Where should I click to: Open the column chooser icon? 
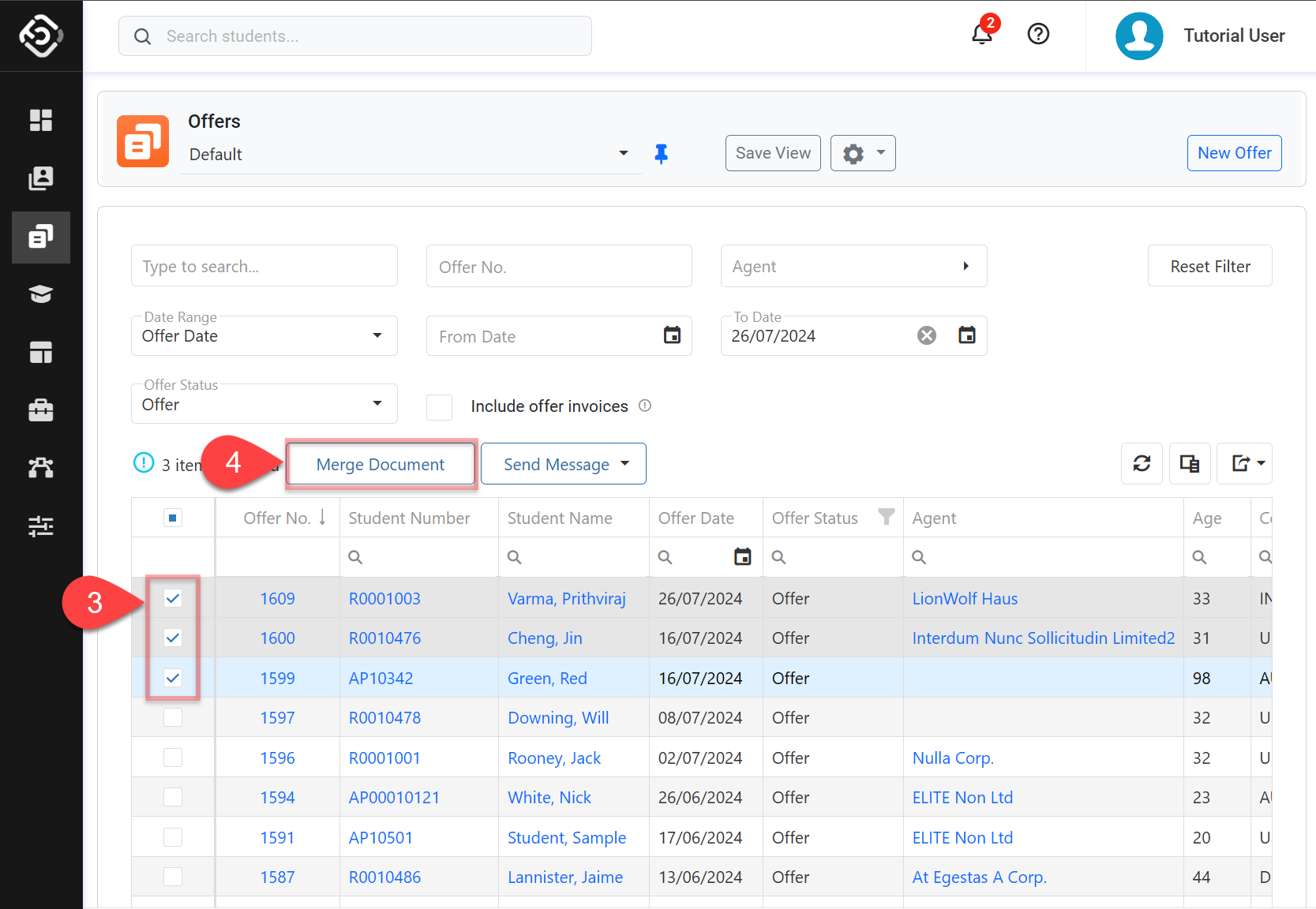pos(1189,463)
